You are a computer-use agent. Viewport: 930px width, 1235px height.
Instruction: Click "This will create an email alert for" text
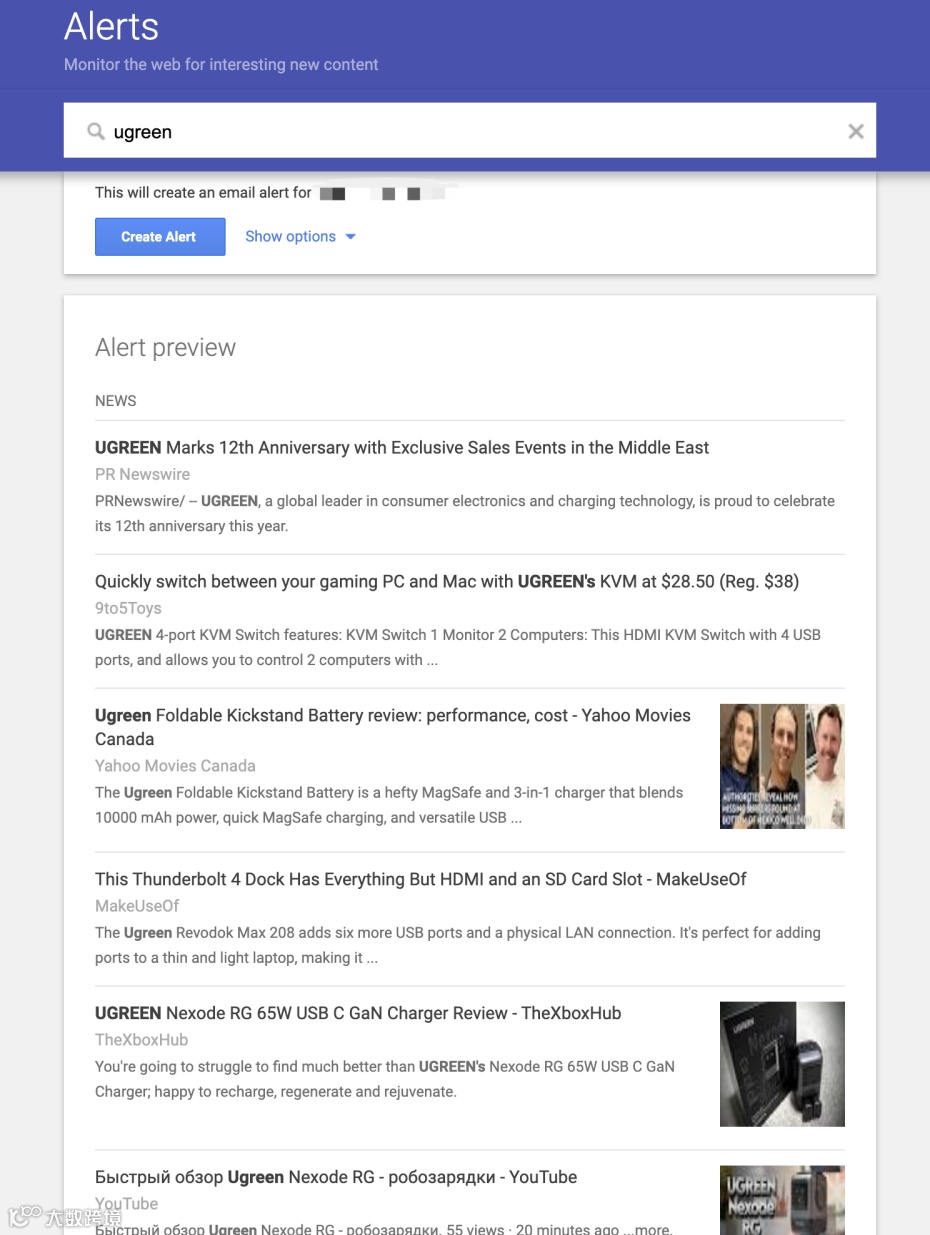click(203, 192)
